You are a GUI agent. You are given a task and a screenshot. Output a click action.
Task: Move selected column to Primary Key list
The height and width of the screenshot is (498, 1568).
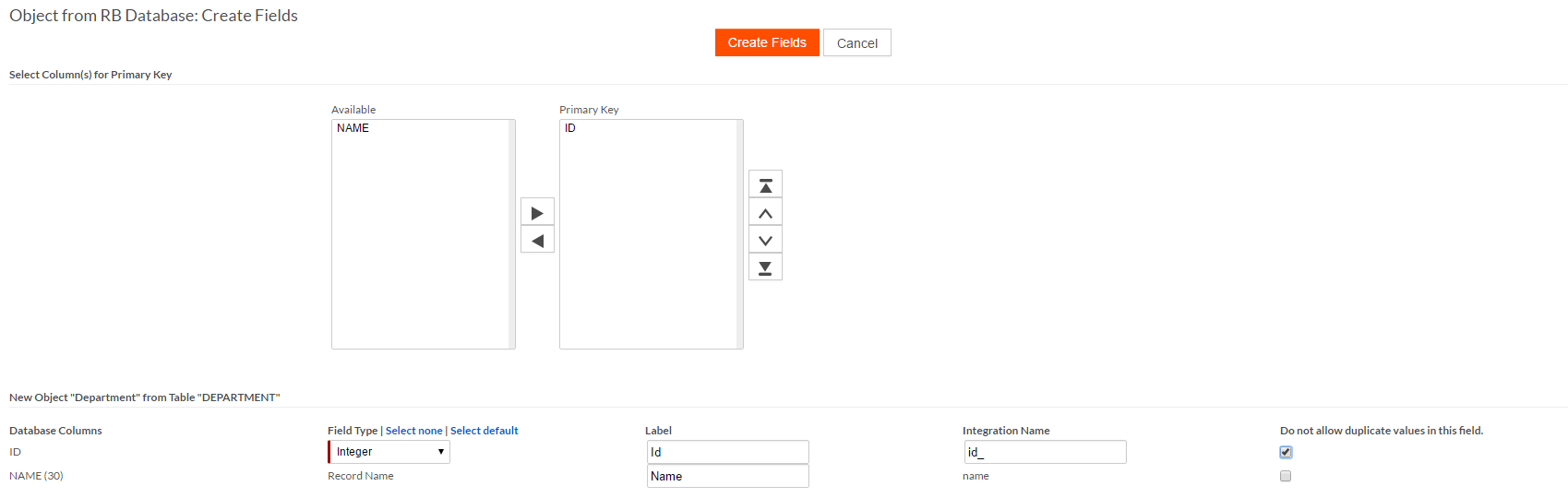tap(537, 213)
